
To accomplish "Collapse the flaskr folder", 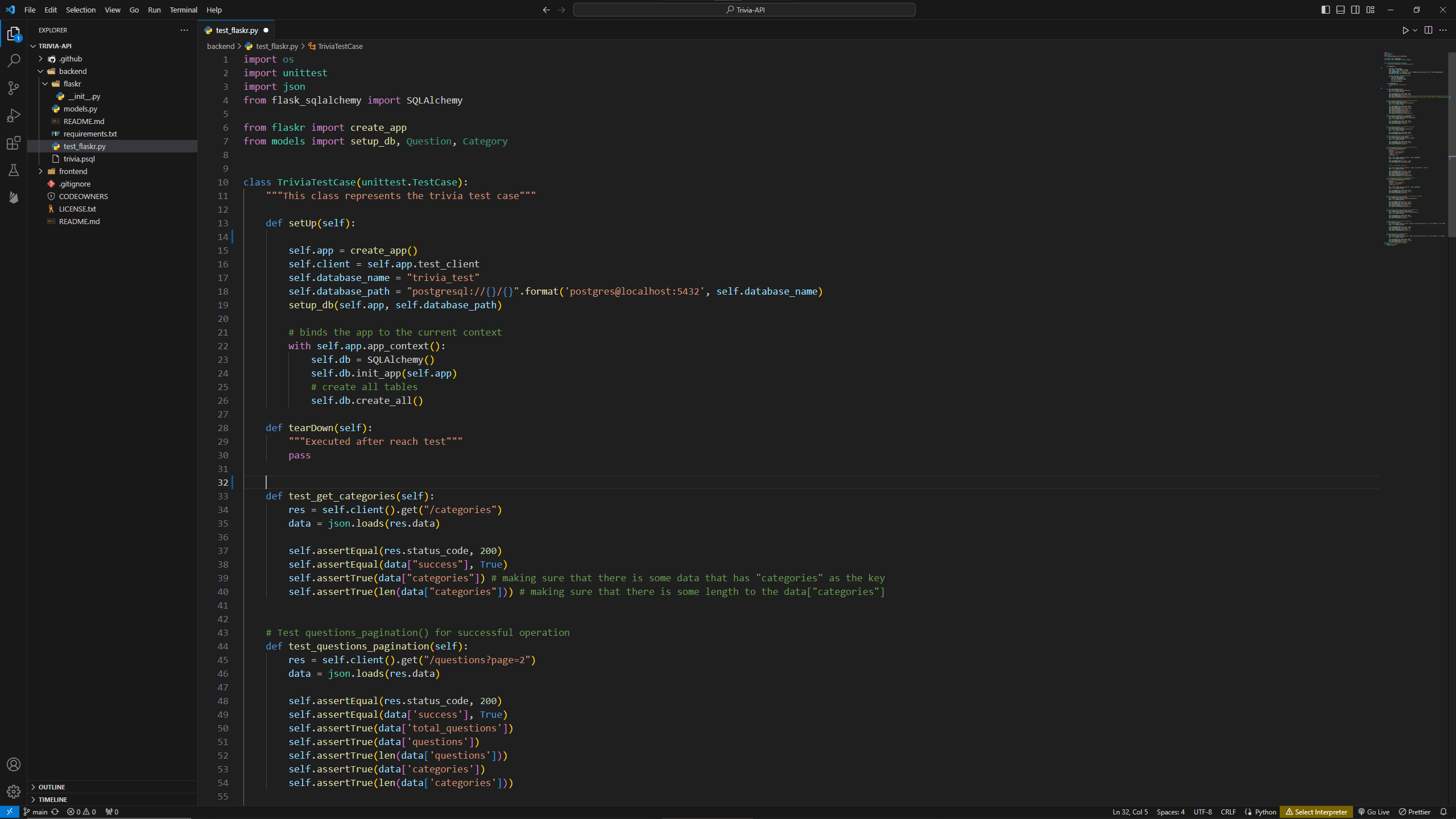I will point(72,84).
